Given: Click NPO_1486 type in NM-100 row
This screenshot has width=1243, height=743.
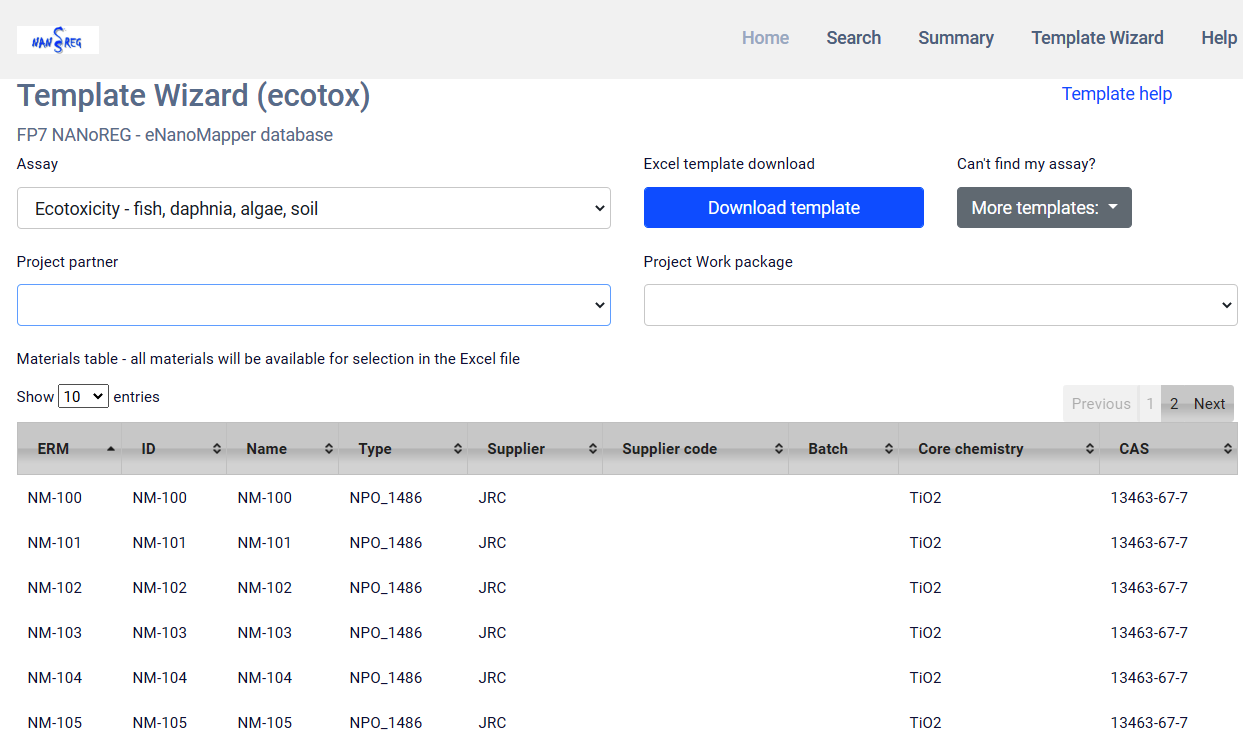Looking at the screenshot, I should (x=386, y=498).
